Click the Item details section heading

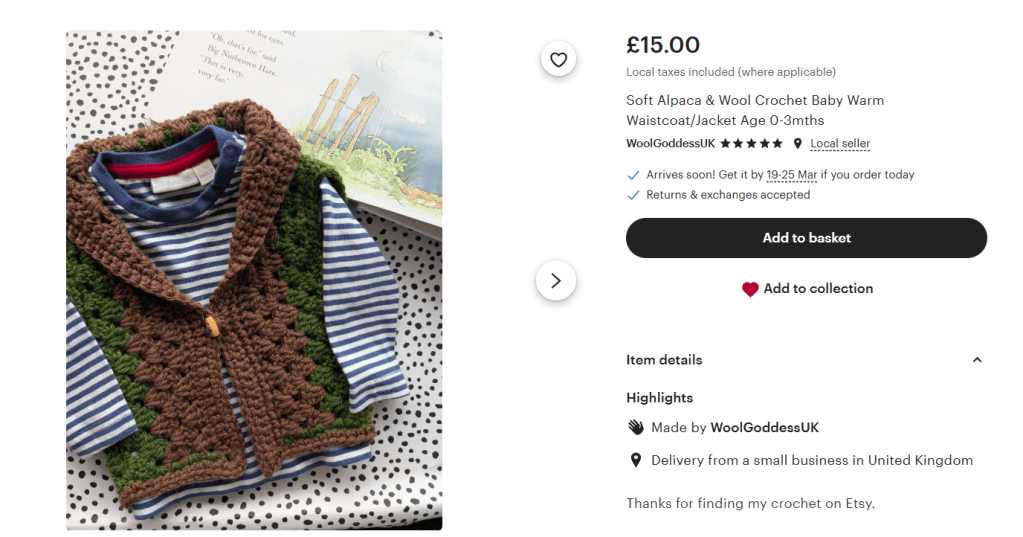point(664,360)
